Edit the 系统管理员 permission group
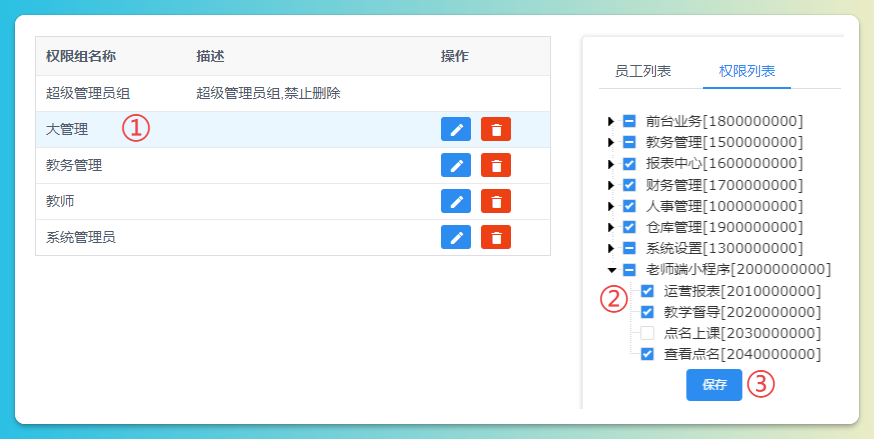Viewport: 874px width, 439px height. click(x=455, y=237)
